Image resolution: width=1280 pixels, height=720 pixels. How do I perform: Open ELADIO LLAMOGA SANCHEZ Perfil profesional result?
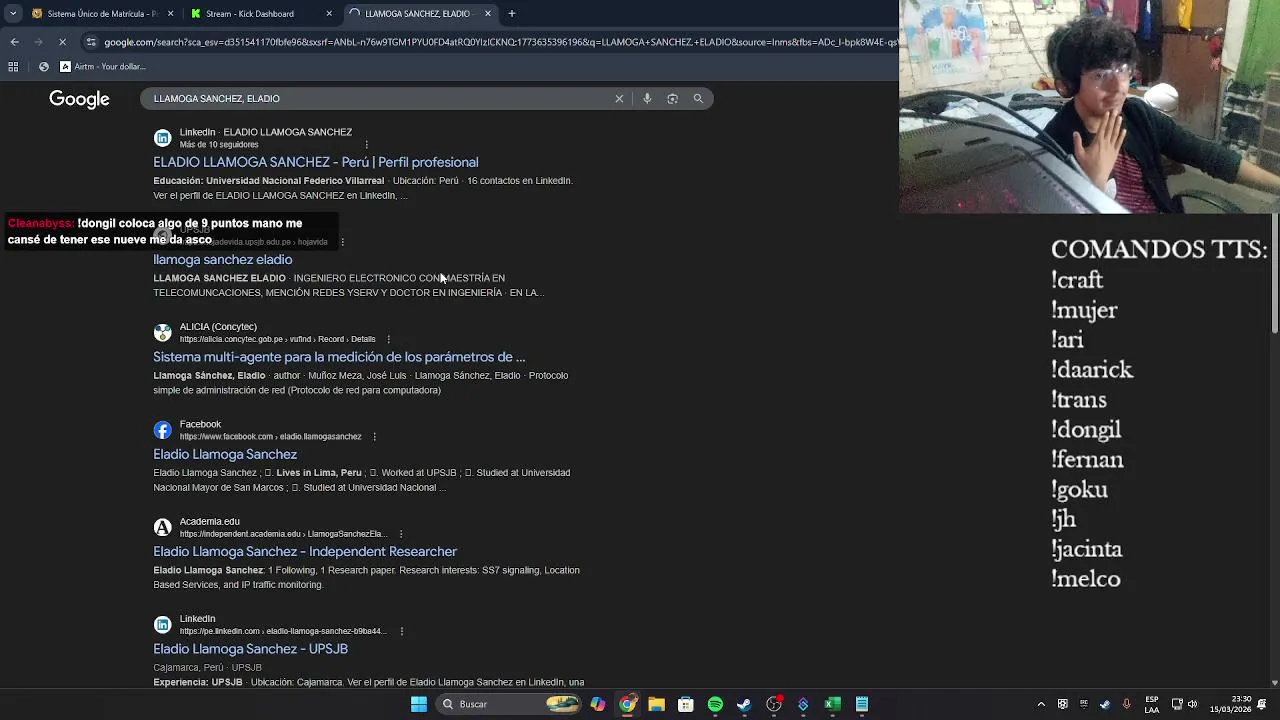(x=315, y=162)
